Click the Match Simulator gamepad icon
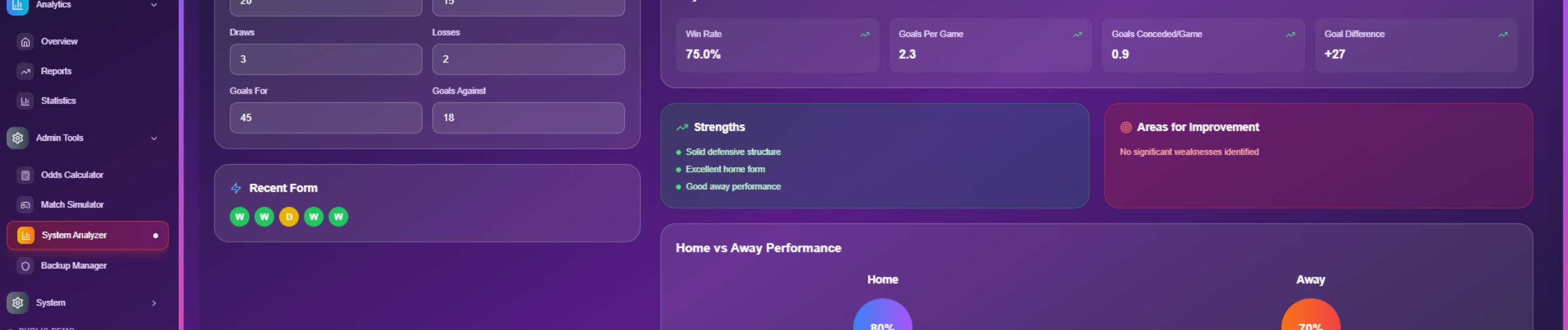This screenshot has width=1568, height=330. (x=25, y=205)
